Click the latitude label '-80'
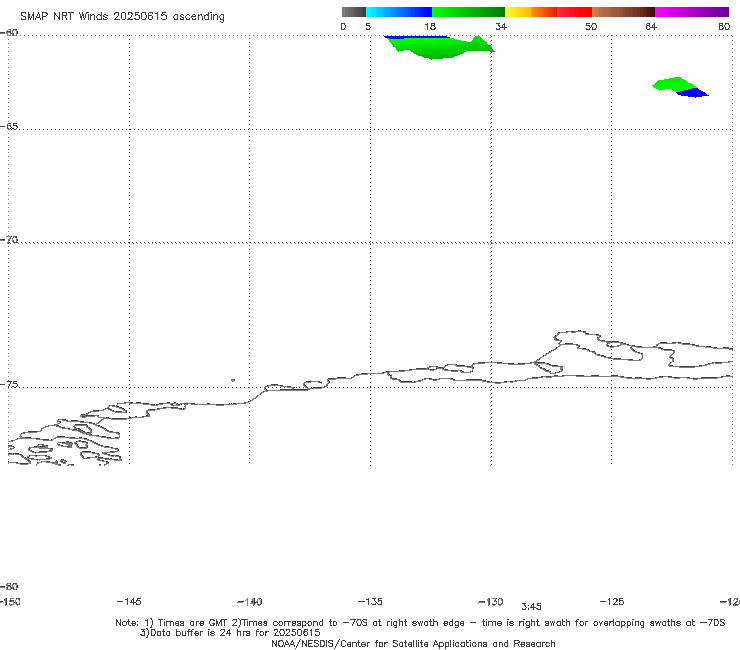 click(9, 587)
